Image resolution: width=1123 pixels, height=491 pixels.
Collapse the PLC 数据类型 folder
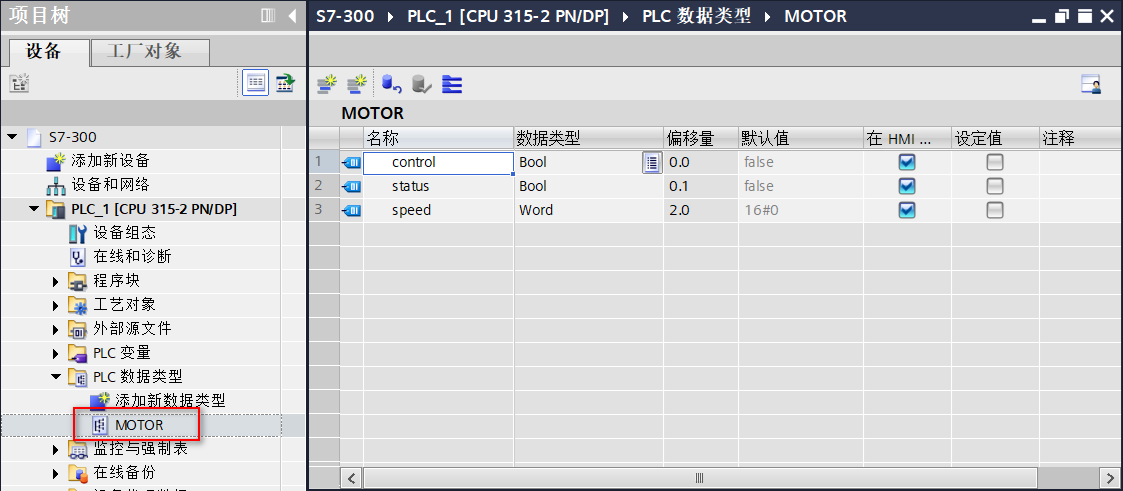(x=57, y=377)
